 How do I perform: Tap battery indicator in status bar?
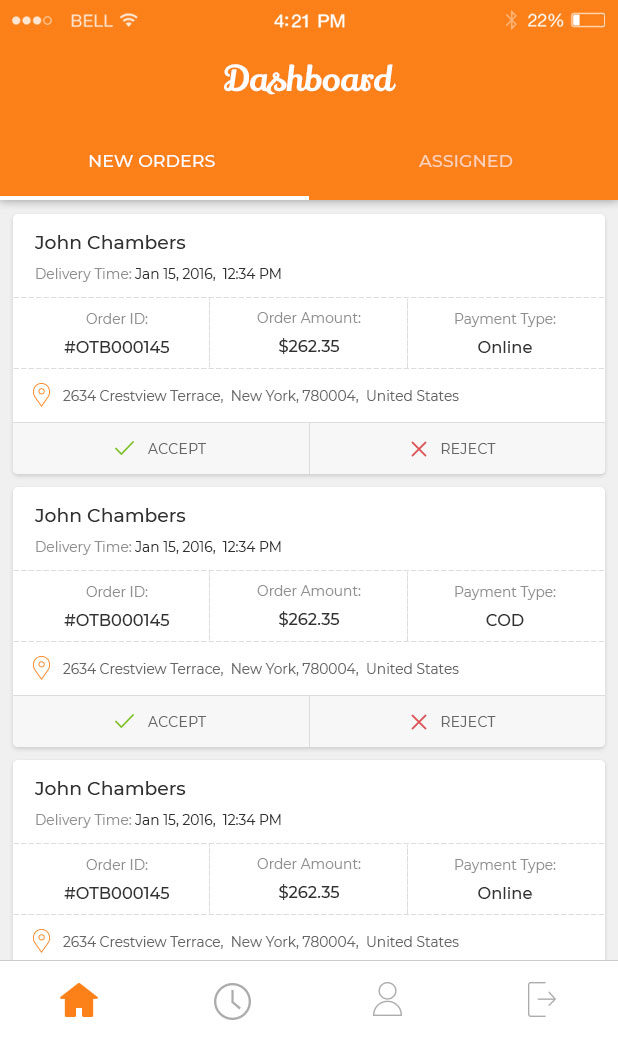(x=588, y=20)
